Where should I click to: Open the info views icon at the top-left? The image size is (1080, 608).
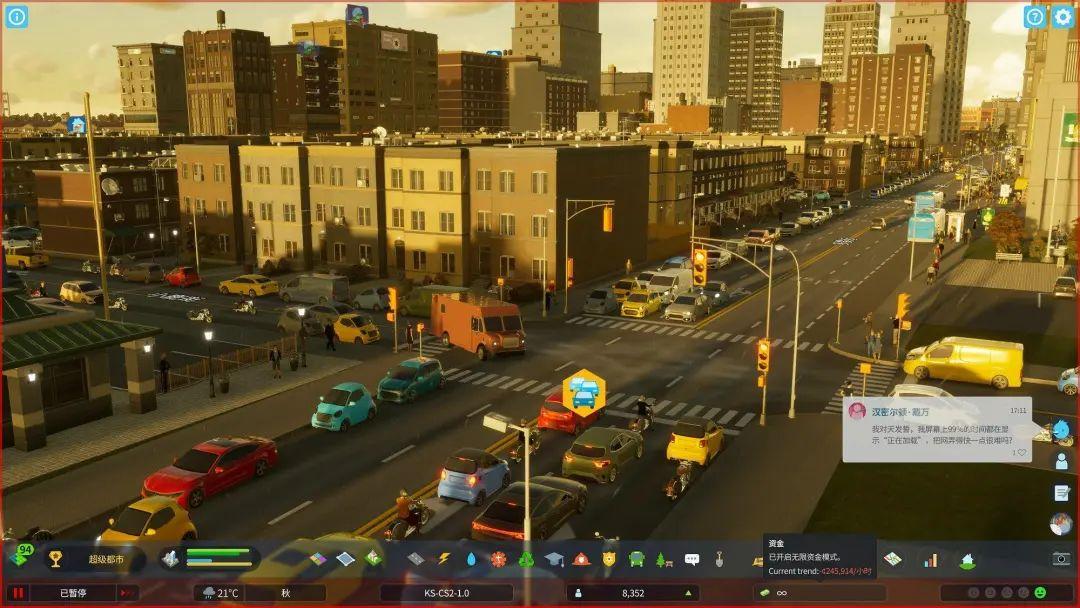[17, 17]
